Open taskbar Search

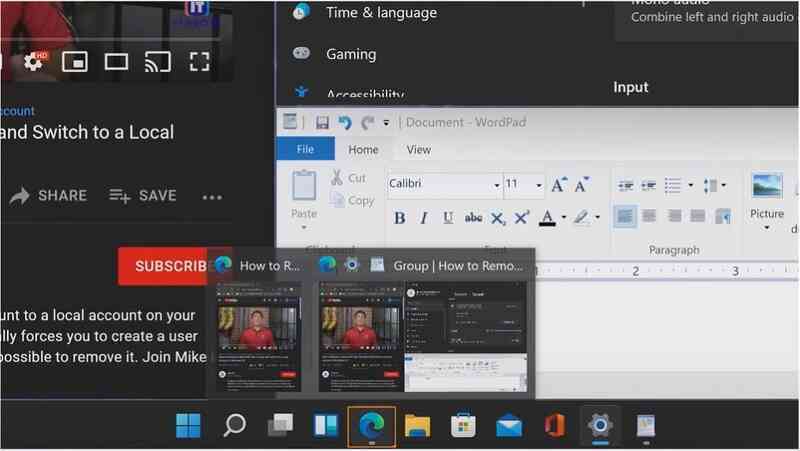[234, 425]
